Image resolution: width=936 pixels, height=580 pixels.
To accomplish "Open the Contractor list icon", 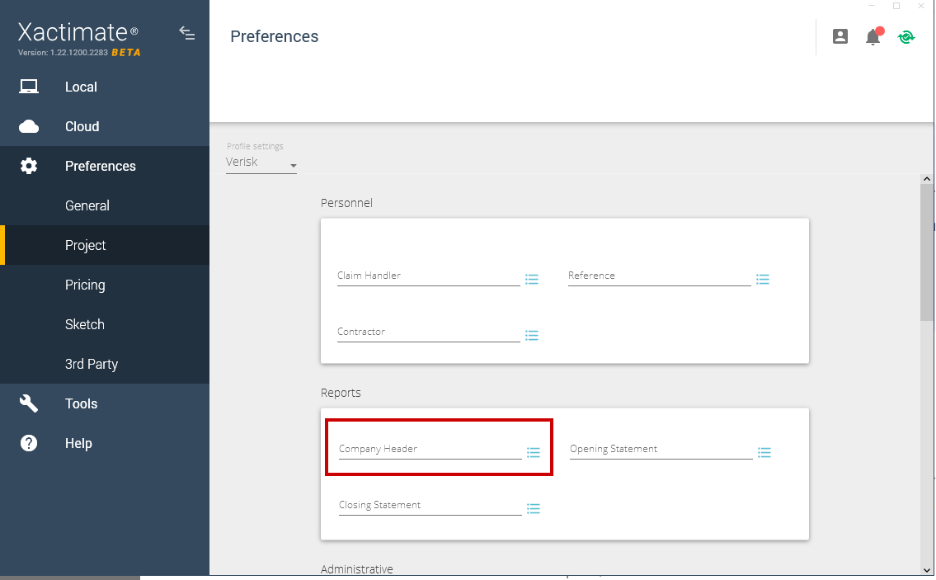I will click(x=532, y=336).
